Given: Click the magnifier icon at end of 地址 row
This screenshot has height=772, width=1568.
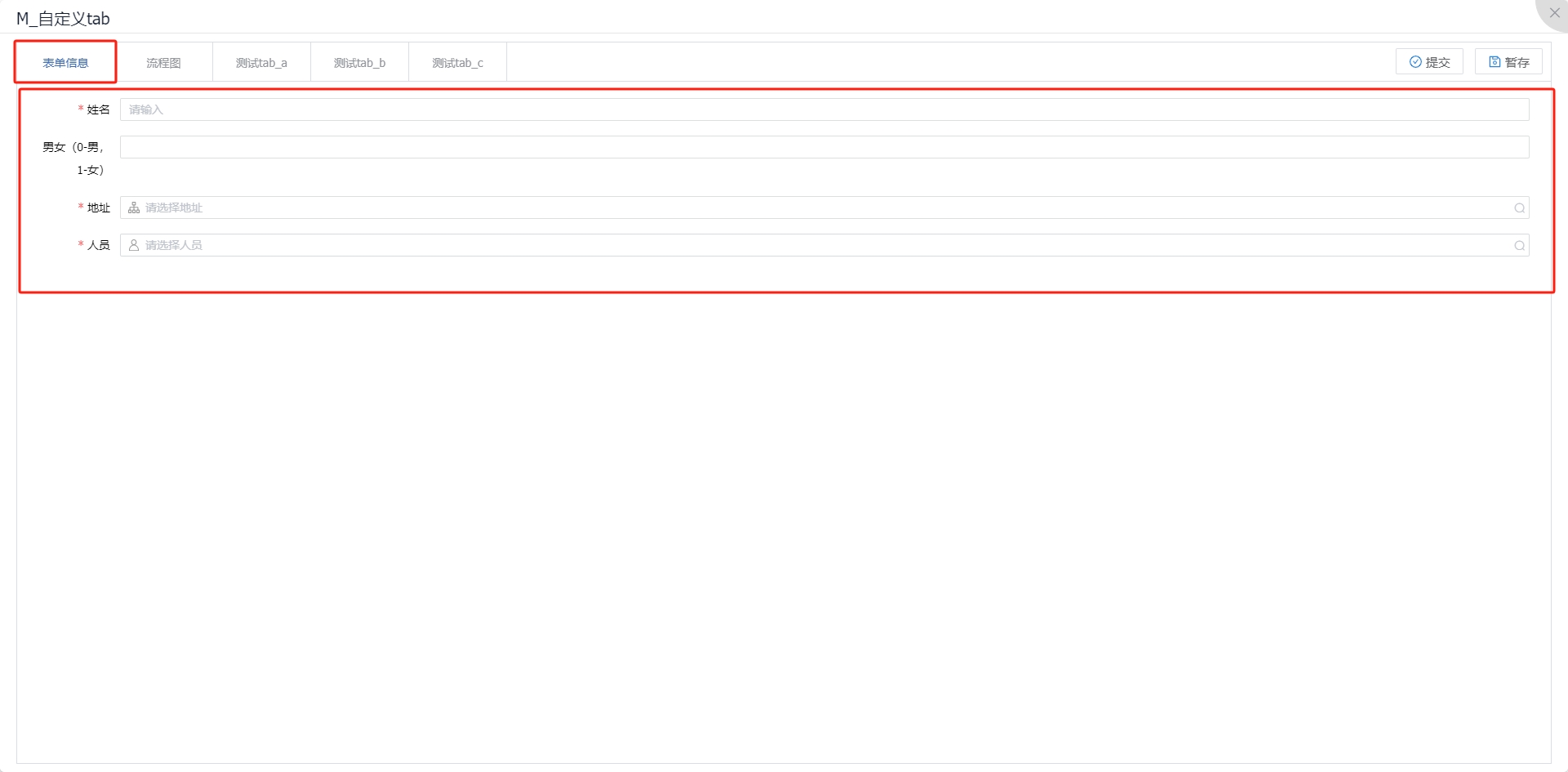Looking at the screenshot, I should pos(1520,208).
